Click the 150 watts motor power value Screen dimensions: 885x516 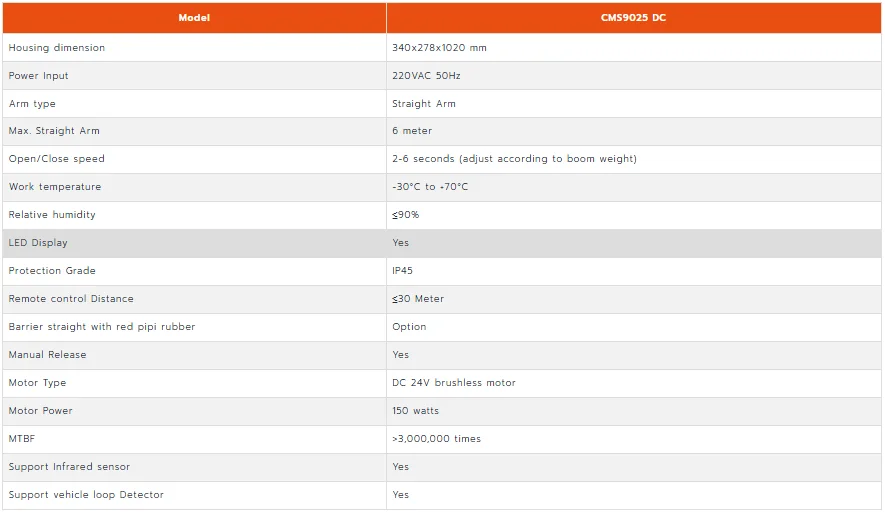click(415, 410)
